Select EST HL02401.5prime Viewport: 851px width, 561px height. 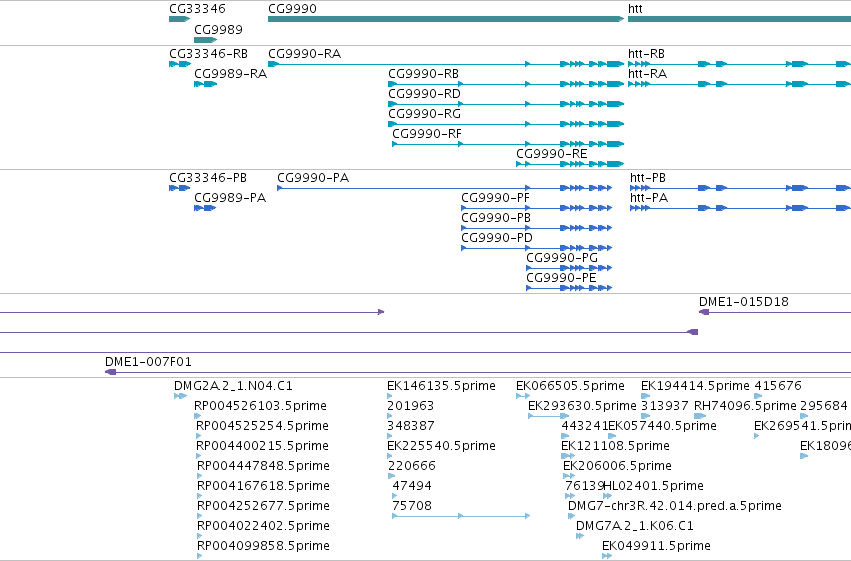coord(653,487)
